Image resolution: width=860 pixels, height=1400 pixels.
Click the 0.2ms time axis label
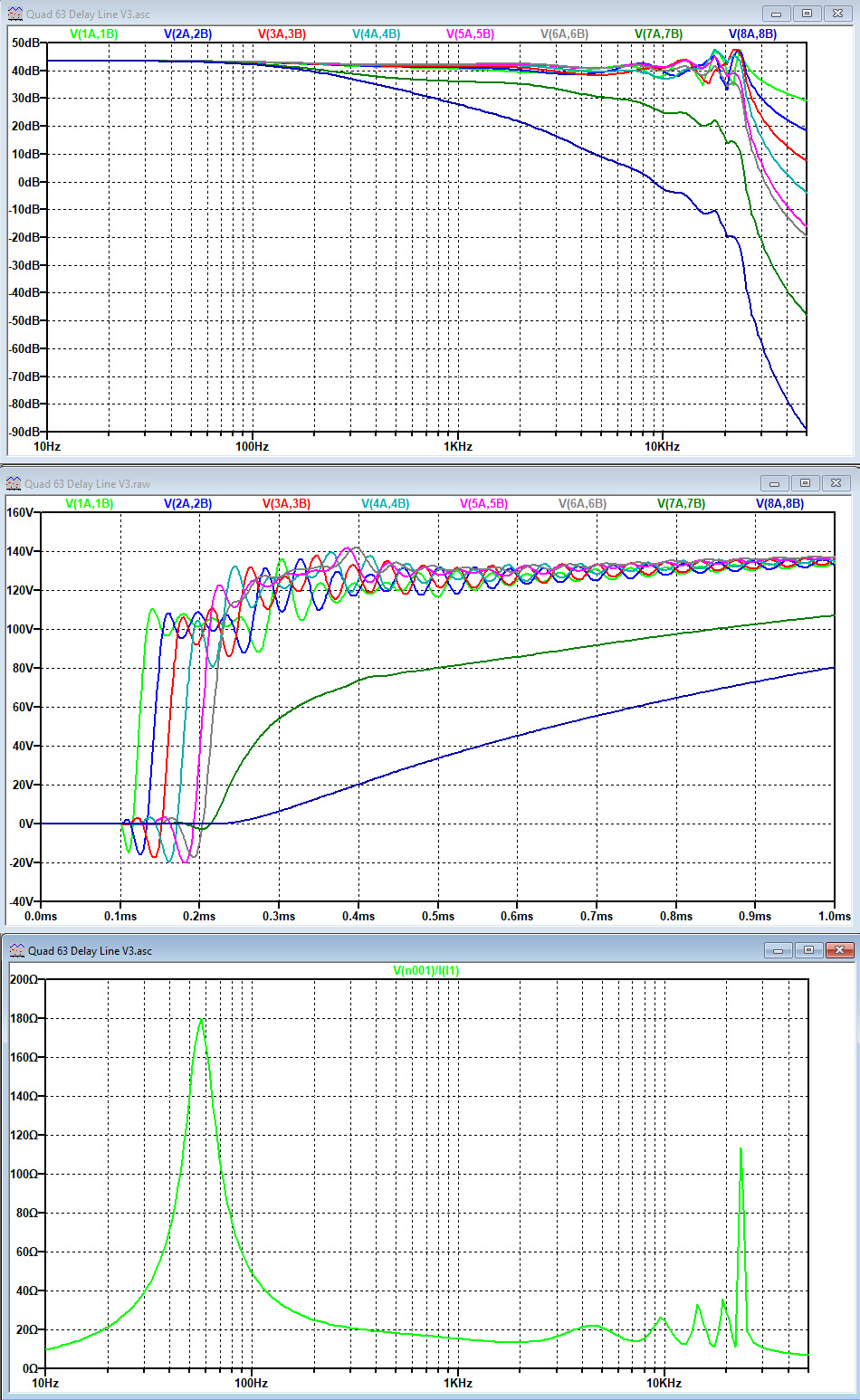(x=199, y=916)
